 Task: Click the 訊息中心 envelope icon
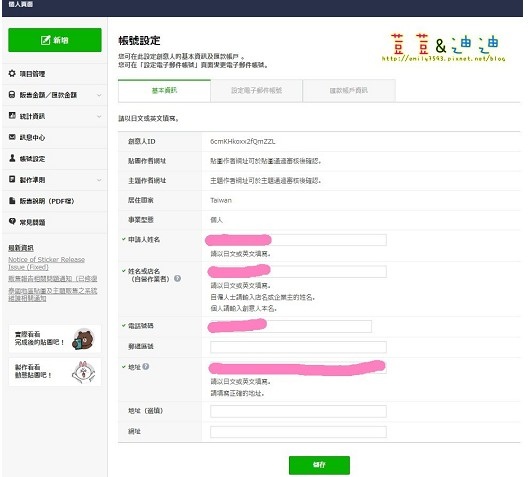(x=12, y=137)
